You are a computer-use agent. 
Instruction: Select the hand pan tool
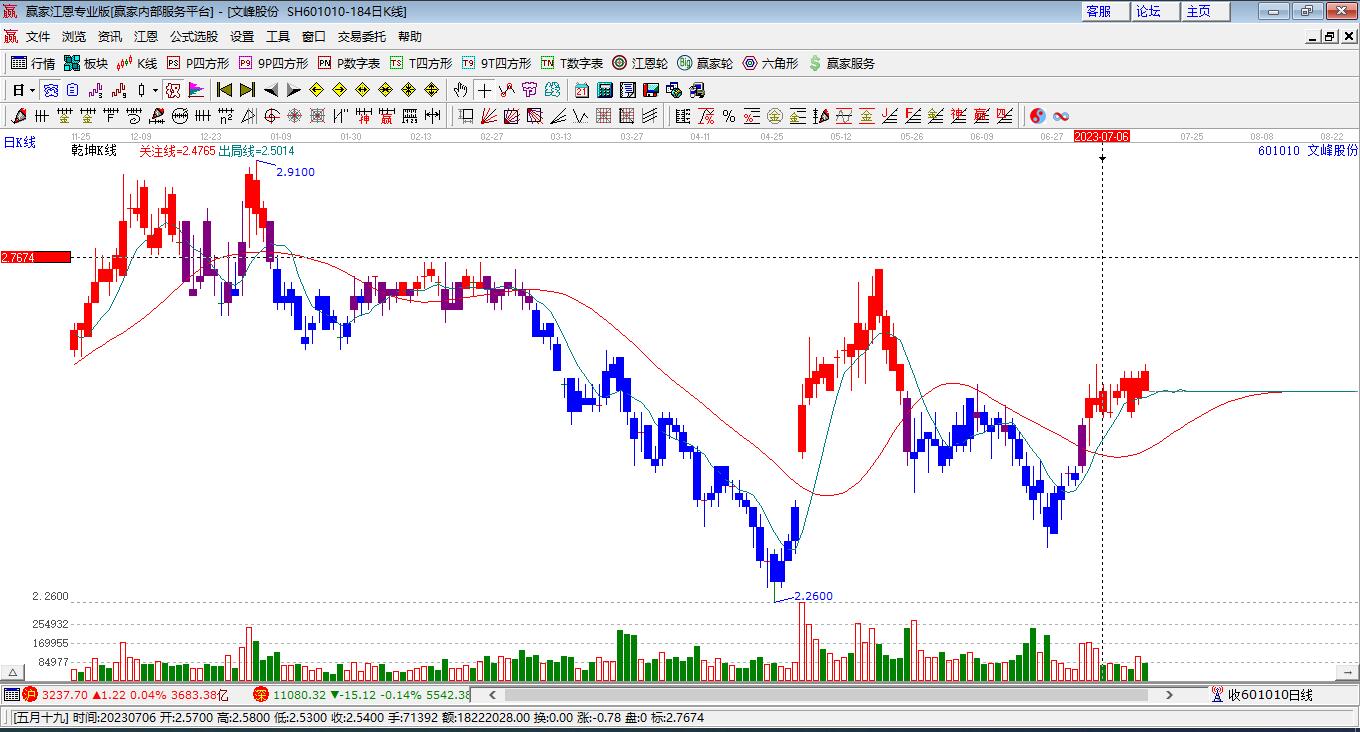[x=460, y=90]
